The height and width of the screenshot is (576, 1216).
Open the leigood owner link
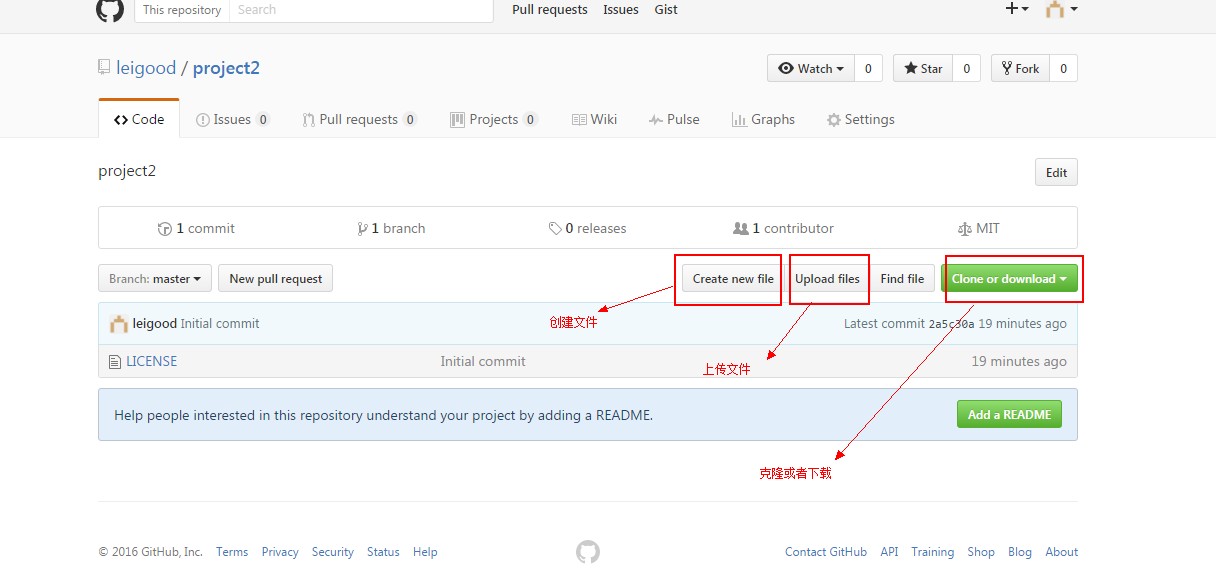(x=146, y=68)
